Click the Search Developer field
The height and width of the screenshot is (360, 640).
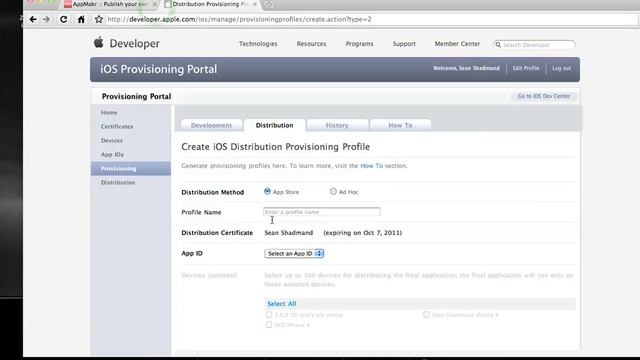pos(534,45)
